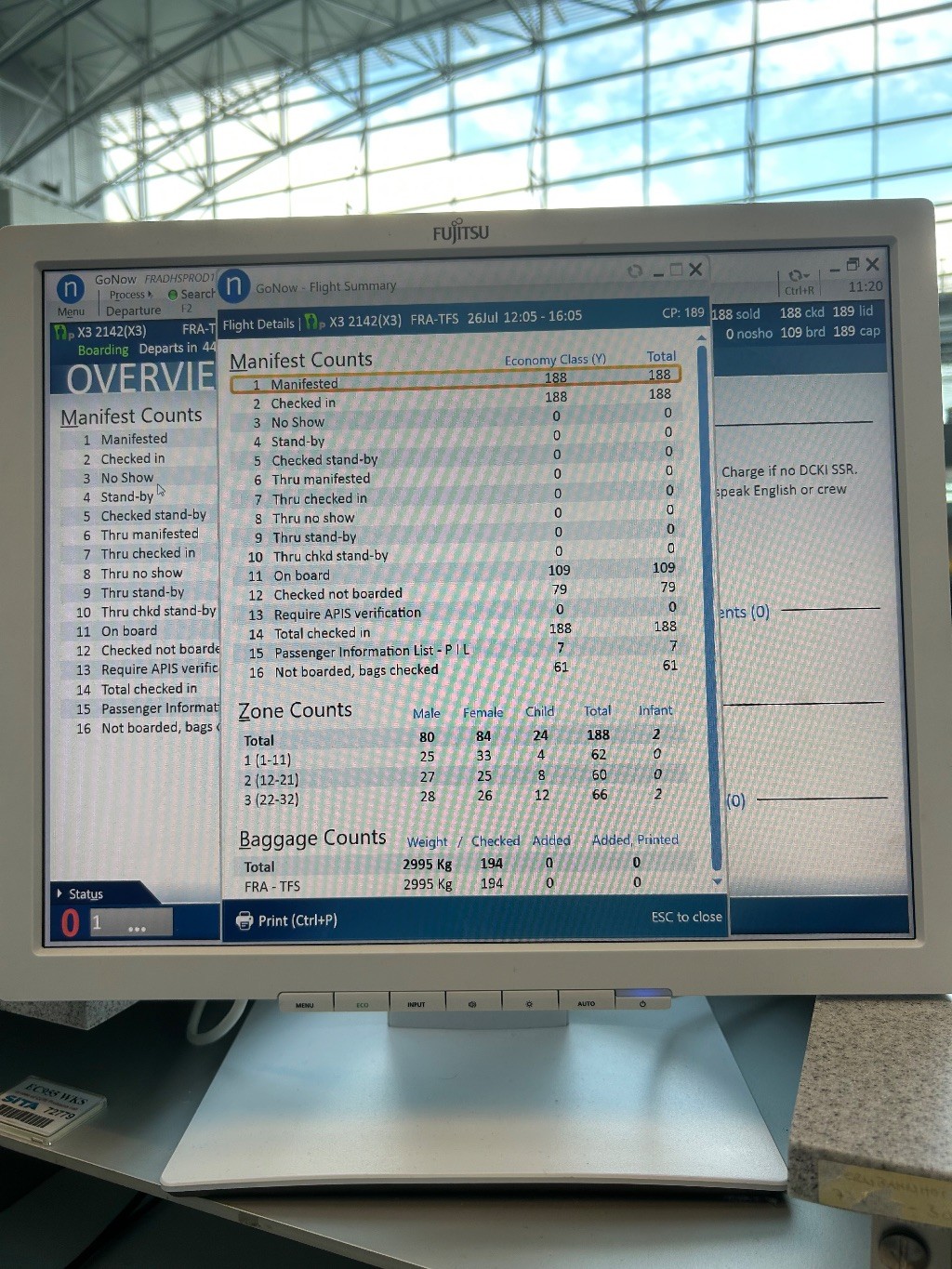Click the flight icon next to X3 2142 in overview header
952x1269 pixels.
pyautogui.click(x=63, y=332)
